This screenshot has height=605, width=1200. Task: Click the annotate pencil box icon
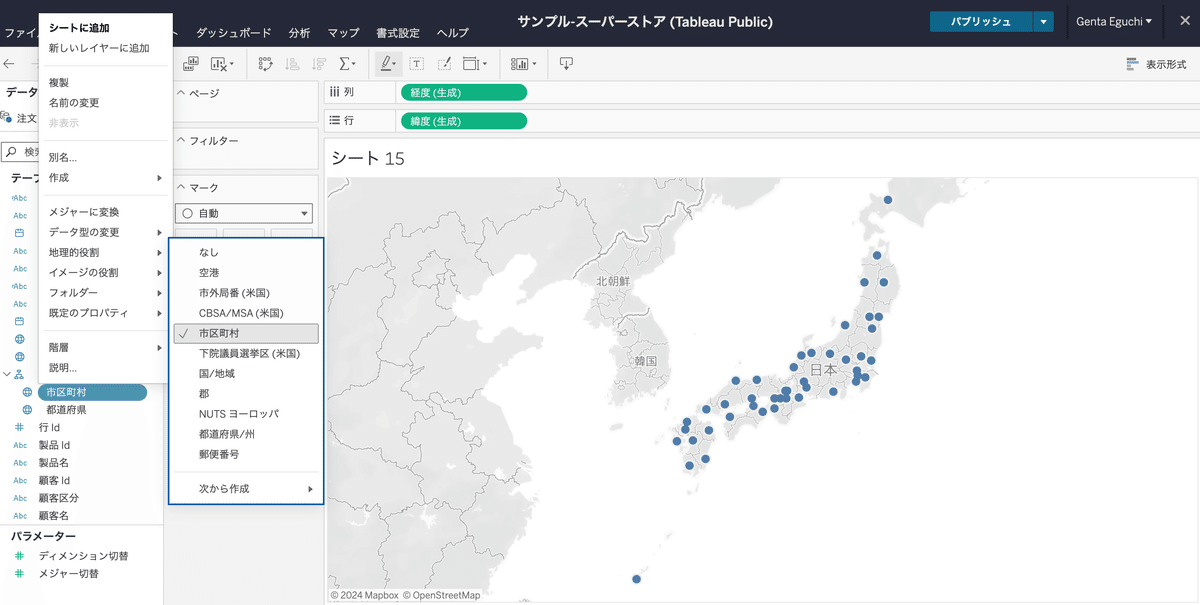(445, 63)
